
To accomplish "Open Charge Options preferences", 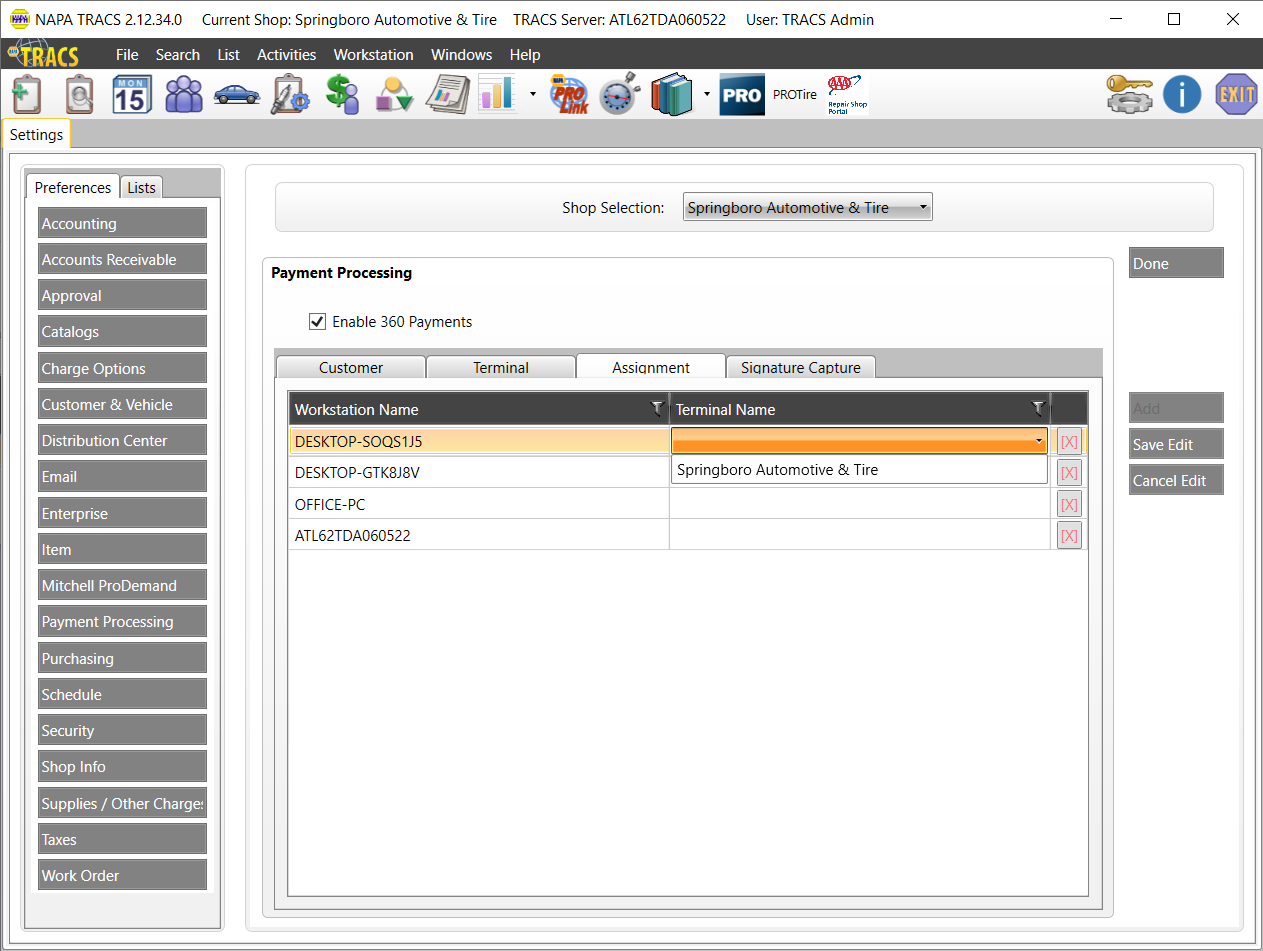I will tap(123, 368).
